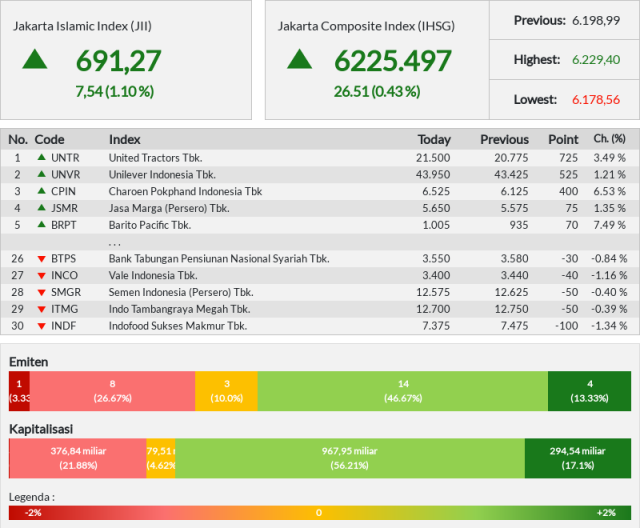Click the green up triangle beside JII value
Image resolution: width=640 pixels, height=528 pixels.
tap(35, 59)
